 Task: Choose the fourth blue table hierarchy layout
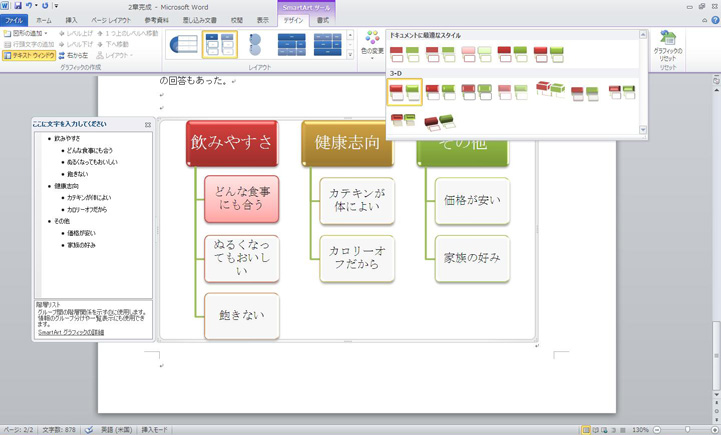tap(292, 45)
